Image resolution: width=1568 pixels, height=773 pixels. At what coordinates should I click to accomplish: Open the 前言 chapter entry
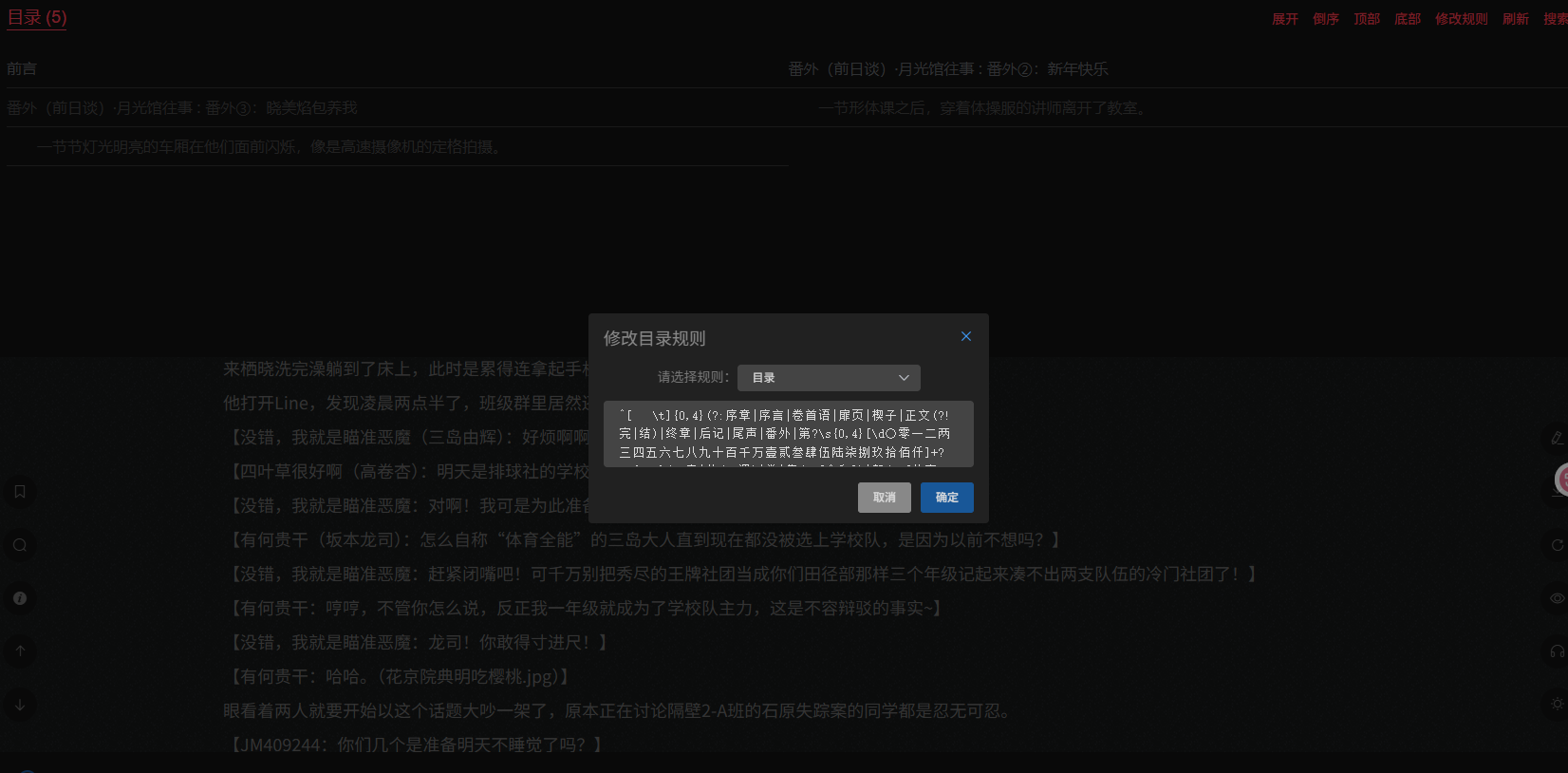(22, 69)
